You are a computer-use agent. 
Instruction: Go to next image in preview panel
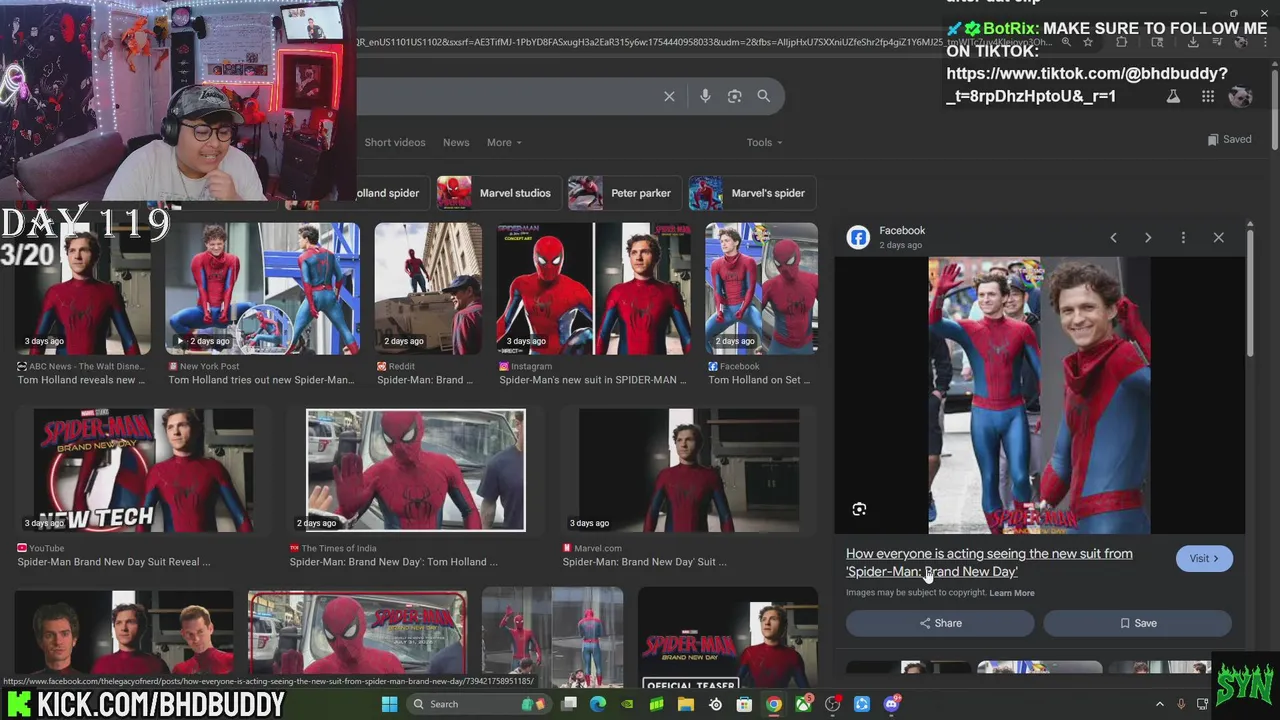coord(1148,238)
